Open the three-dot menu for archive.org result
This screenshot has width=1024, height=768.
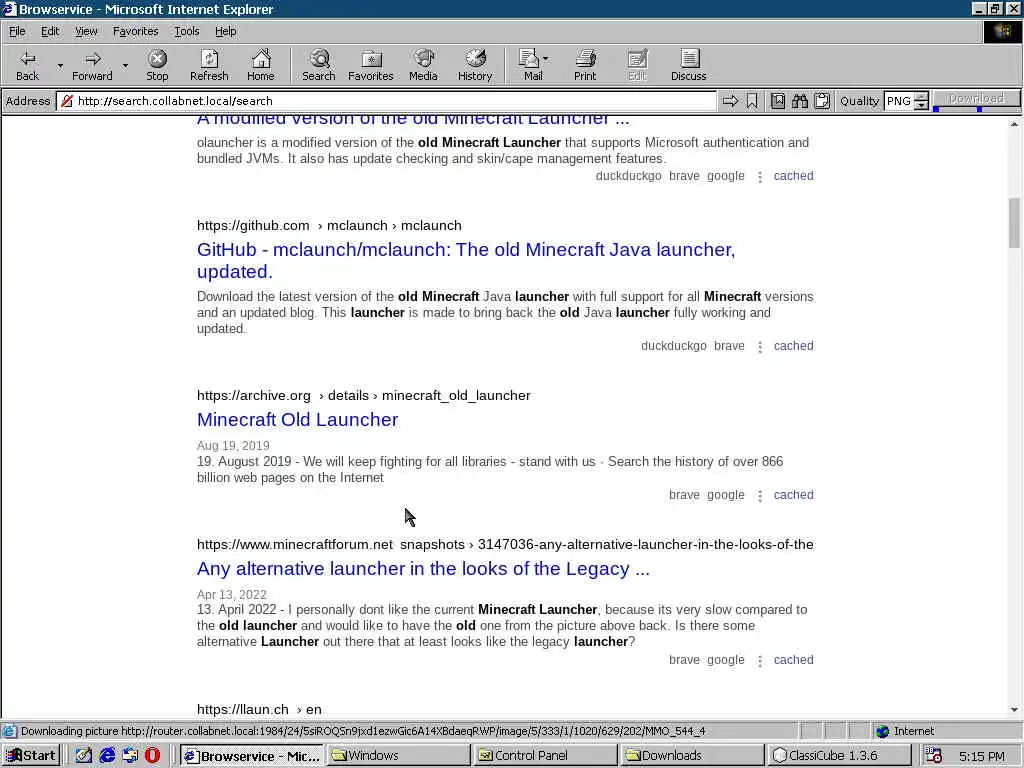click(760, 496)
